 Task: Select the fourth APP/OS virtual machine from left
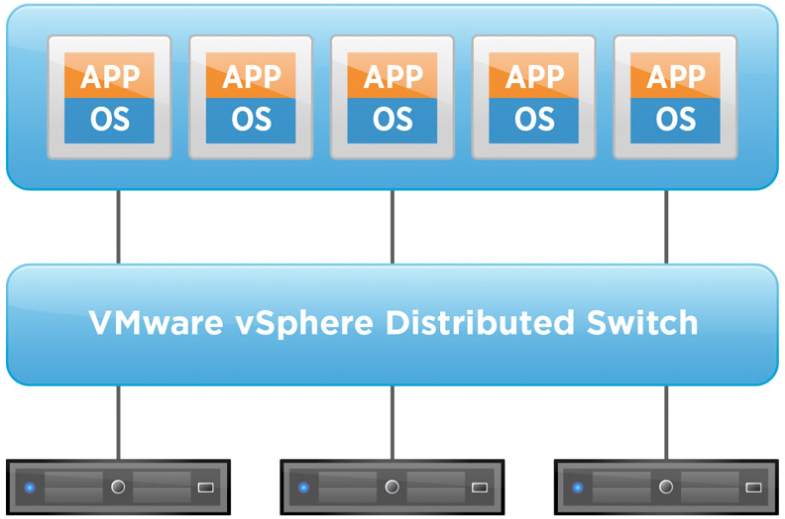pos(533,97)
